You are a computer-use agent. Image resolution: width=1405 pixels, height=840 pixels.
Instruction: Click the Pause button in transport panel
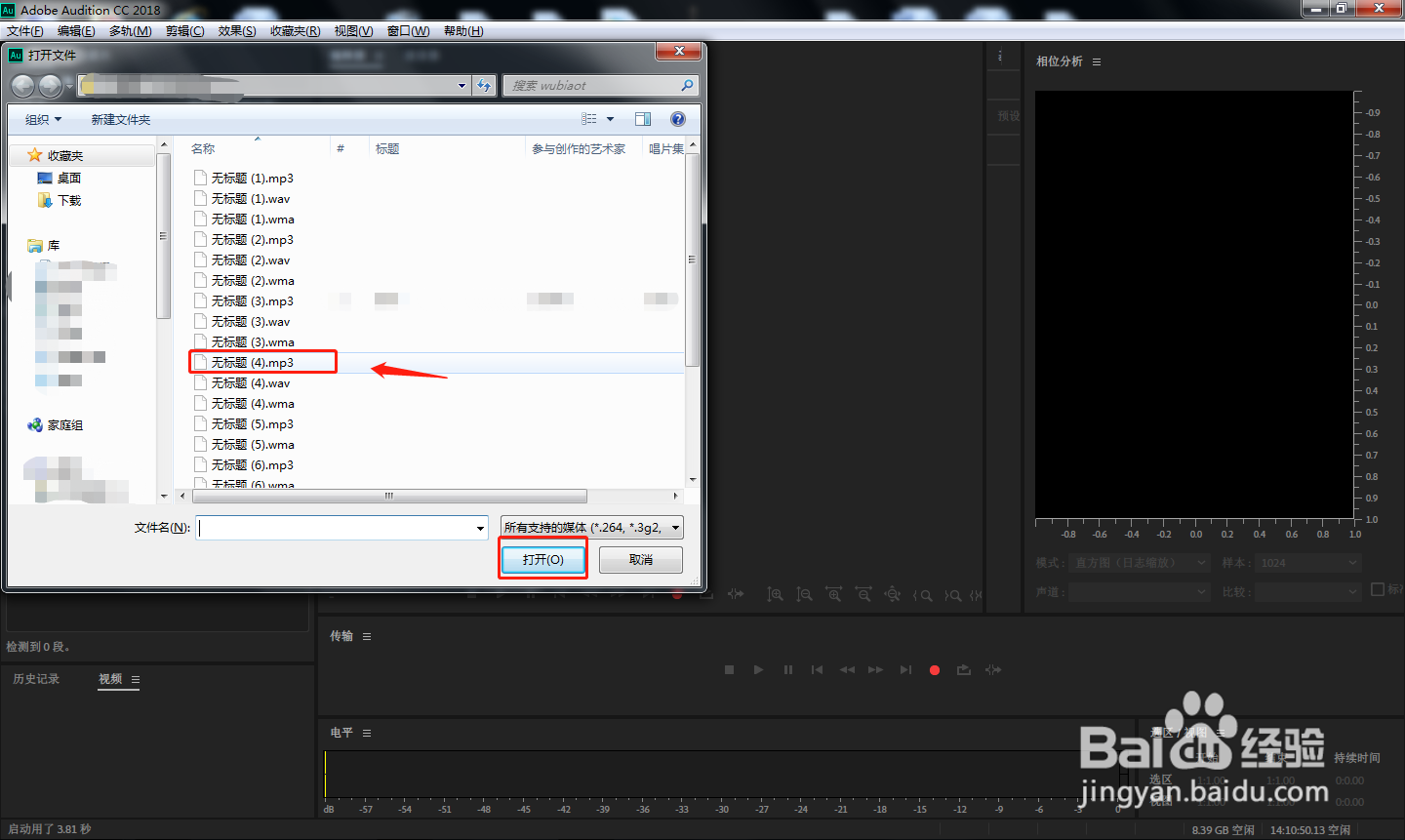[788, 669]
